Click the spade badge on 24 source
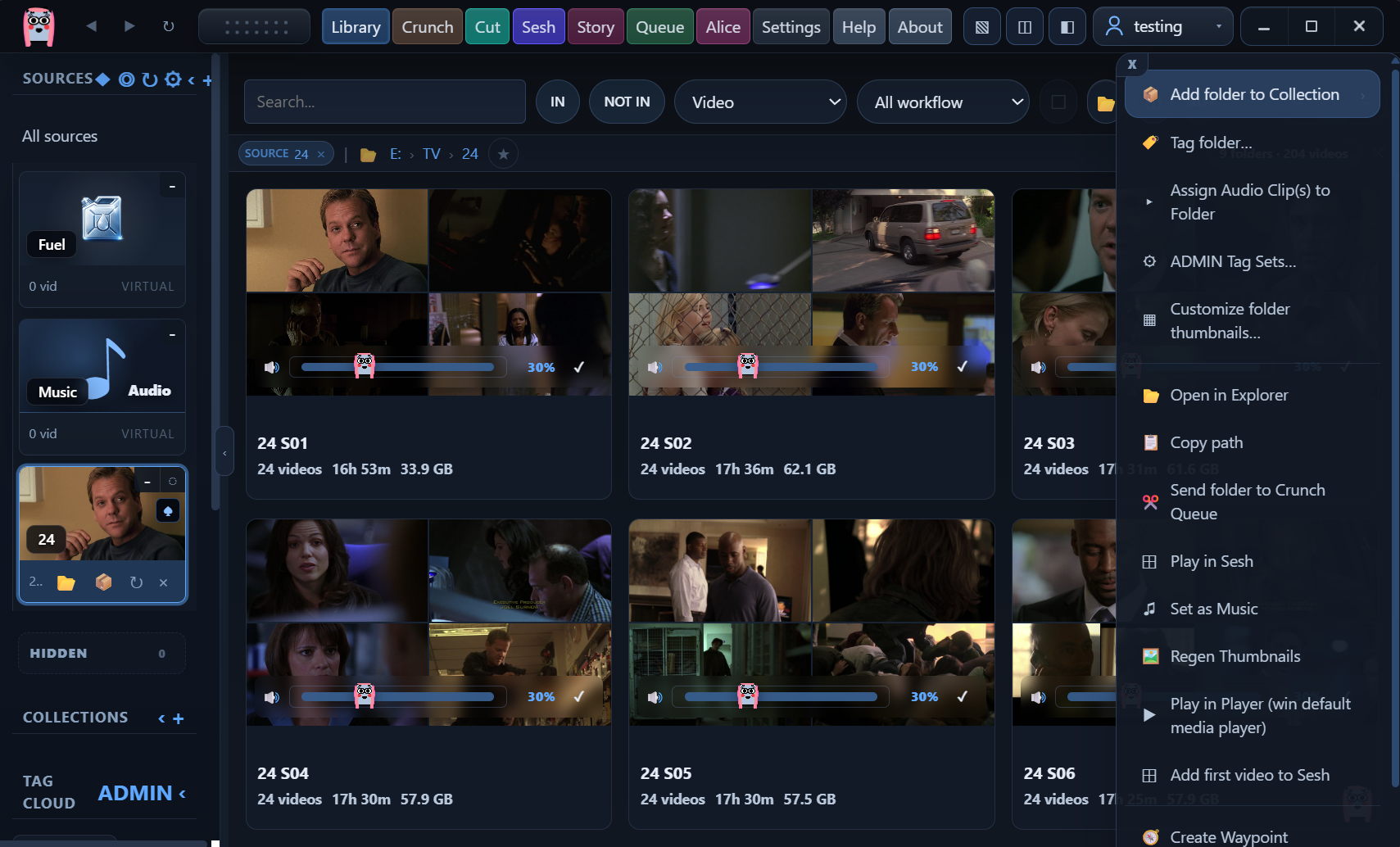 (x=168, y=511)
